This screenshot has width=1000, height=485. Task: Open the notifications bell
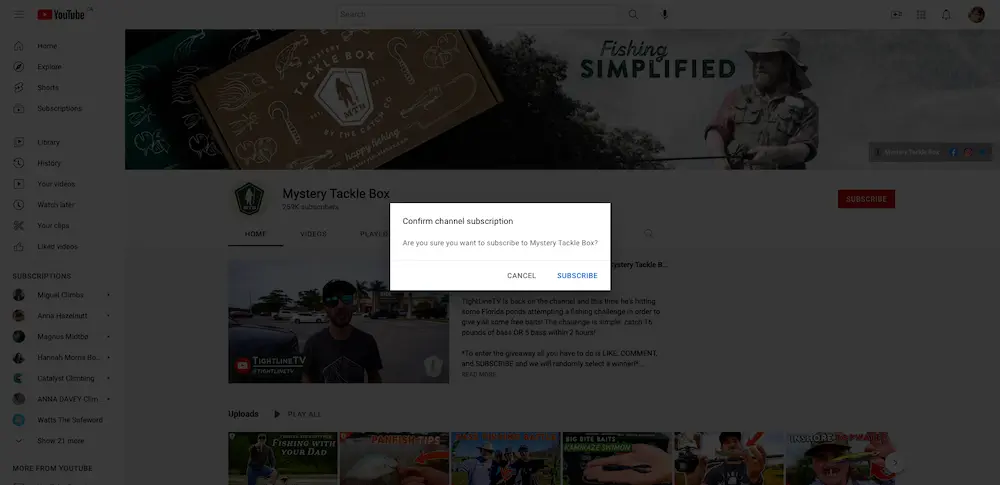pyautogui.click(x=946, y=14)
